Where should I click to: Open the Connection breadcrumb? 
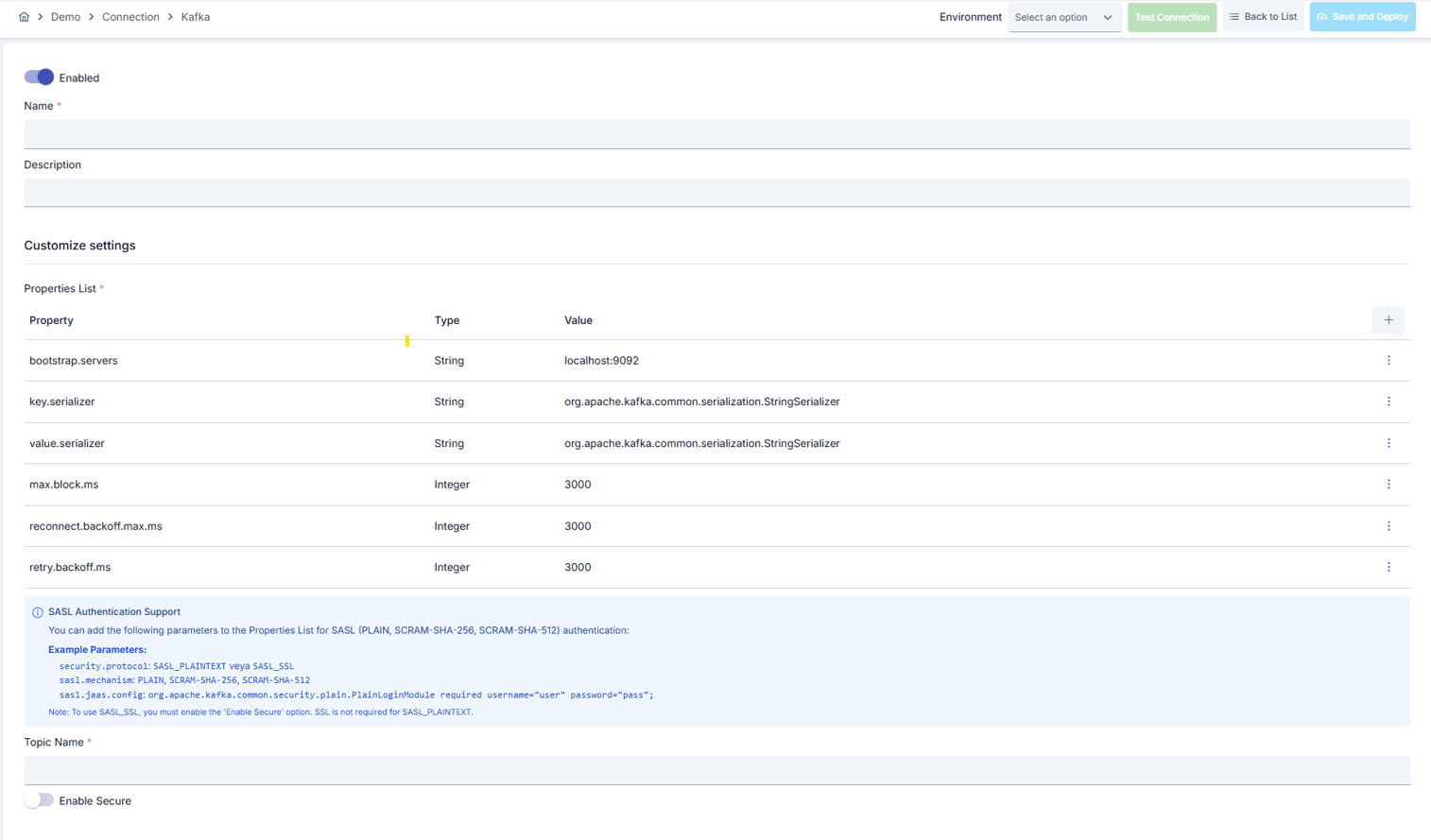(130, 17)
